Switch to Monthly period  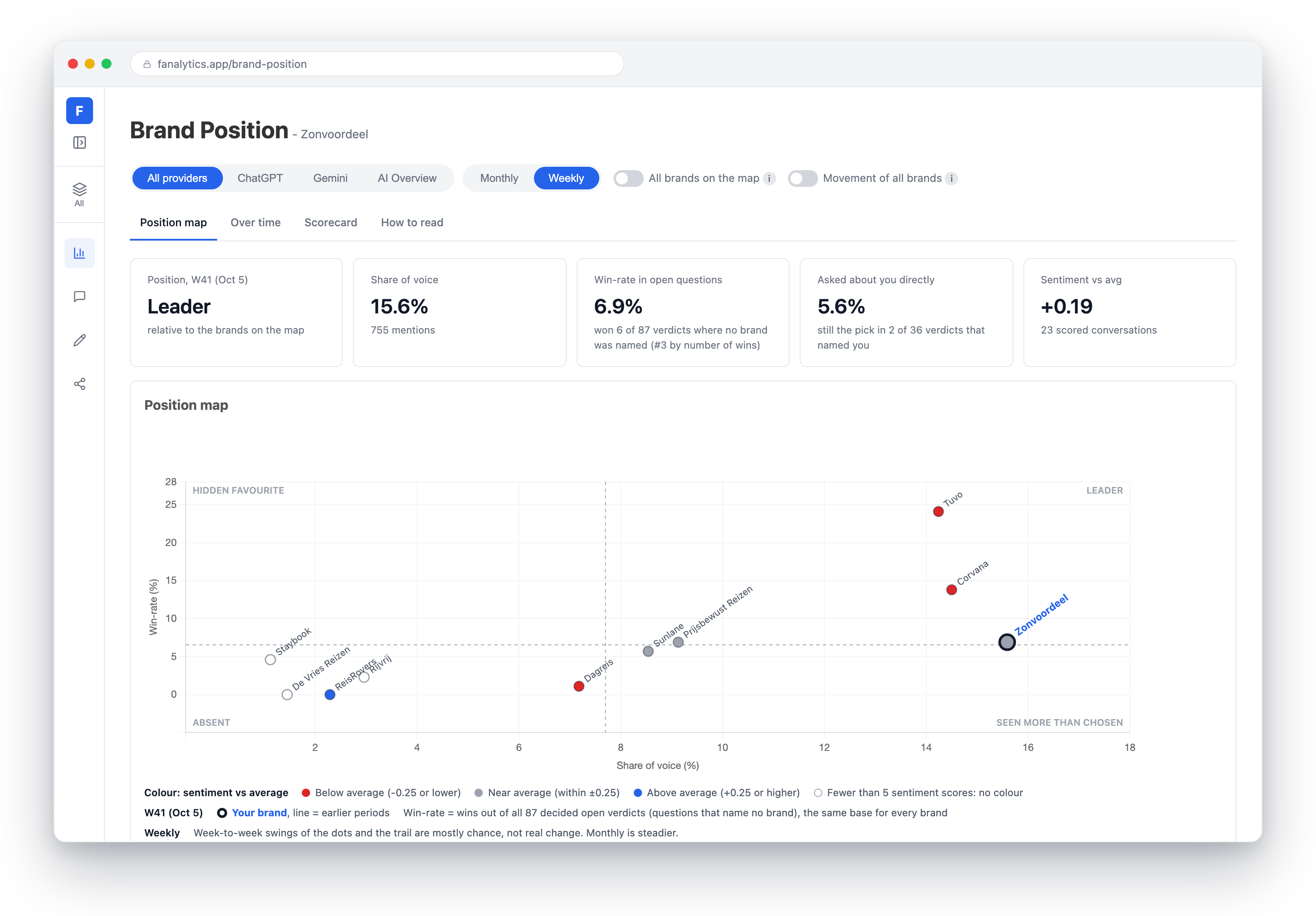[x=499, y=178]
